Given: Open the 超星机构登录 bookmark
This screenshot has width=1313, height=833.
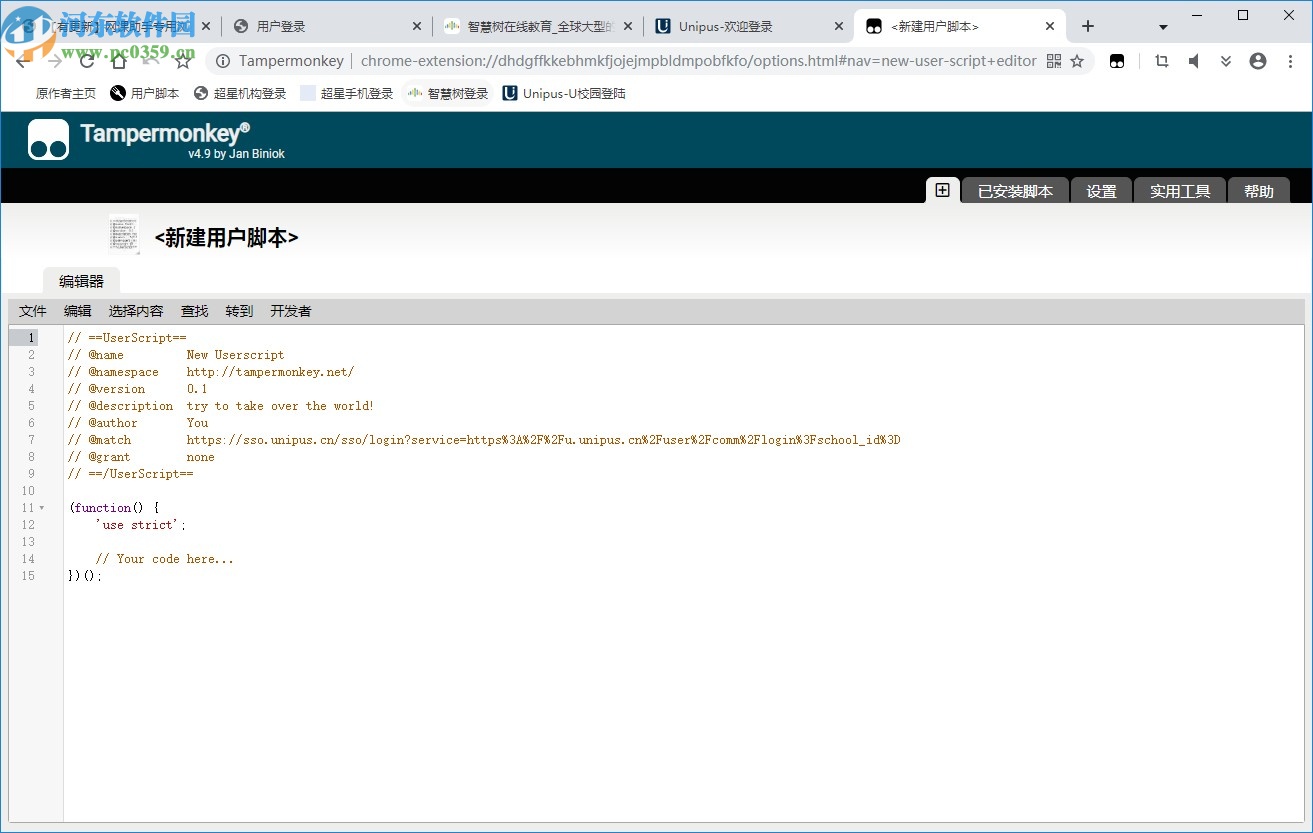Looking at the screenshot, I should (240, 93).
